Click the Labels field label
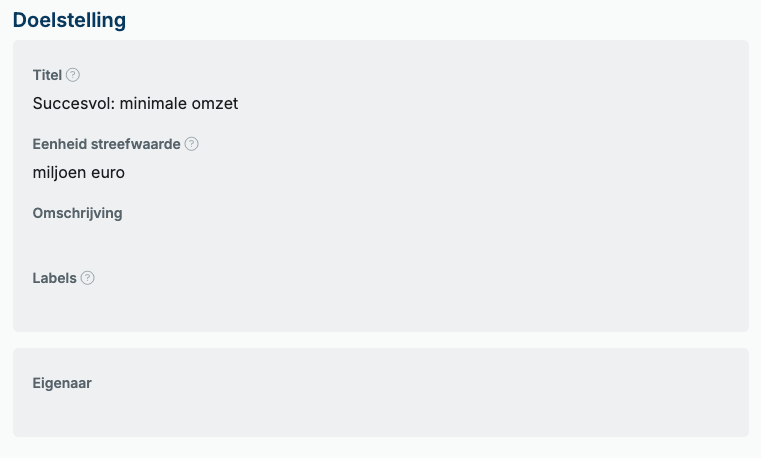Image resolution: width=761 pixels, height=458 pixels. [54, 278]
